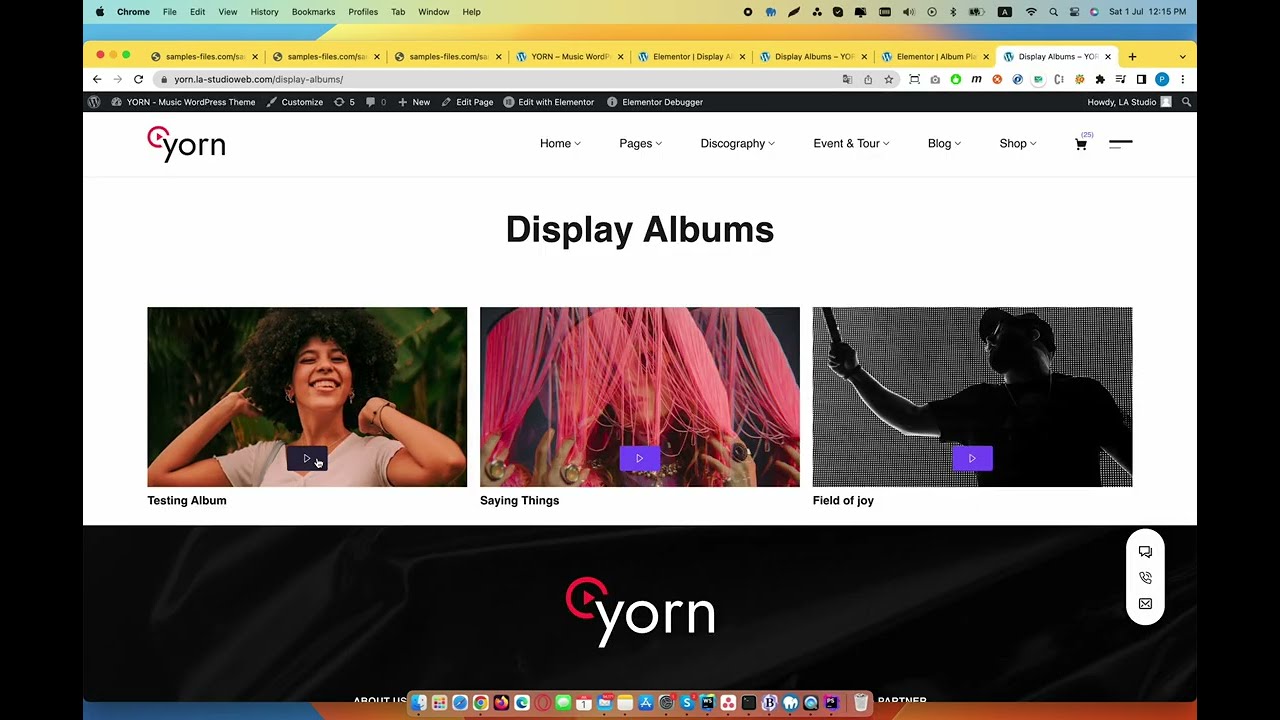This screenshot has height=720, width=1280.
Task: Click the footer YORN logo
Action: [x=640, y=612]
